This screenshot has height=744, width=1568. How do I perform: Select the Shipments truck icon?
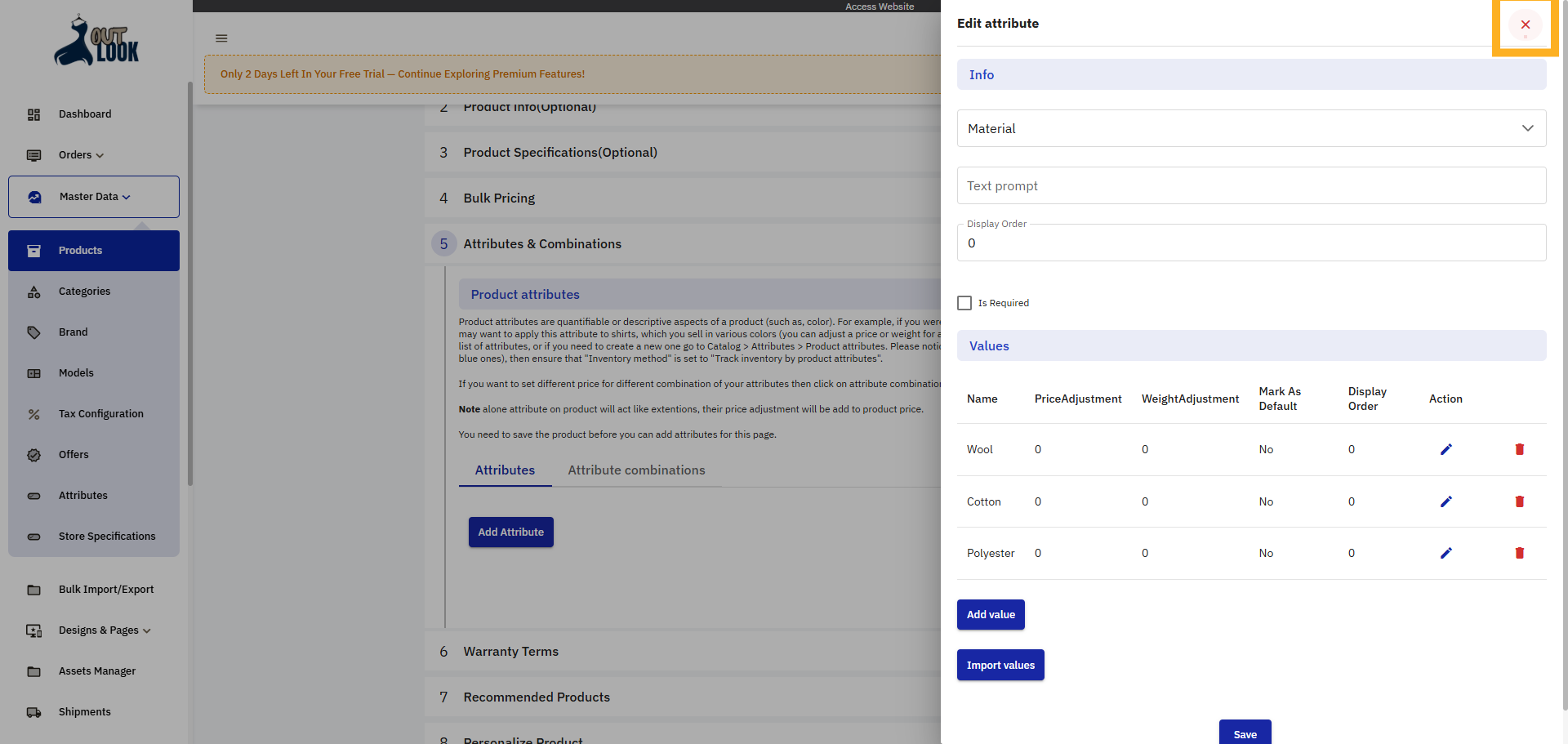33,712
